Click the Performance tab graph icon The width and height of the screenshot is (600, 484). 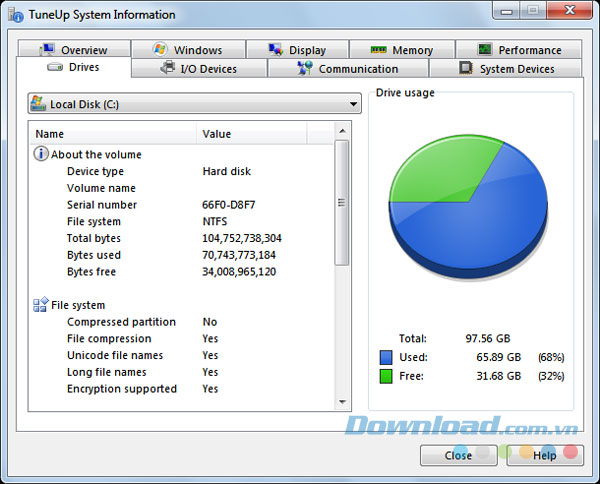485,50
